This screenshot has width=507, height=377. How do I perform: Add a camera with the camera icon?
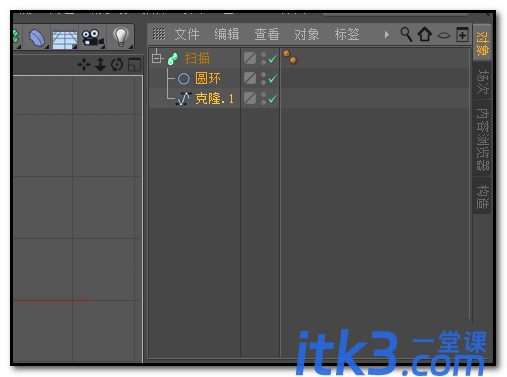(93, 38)
